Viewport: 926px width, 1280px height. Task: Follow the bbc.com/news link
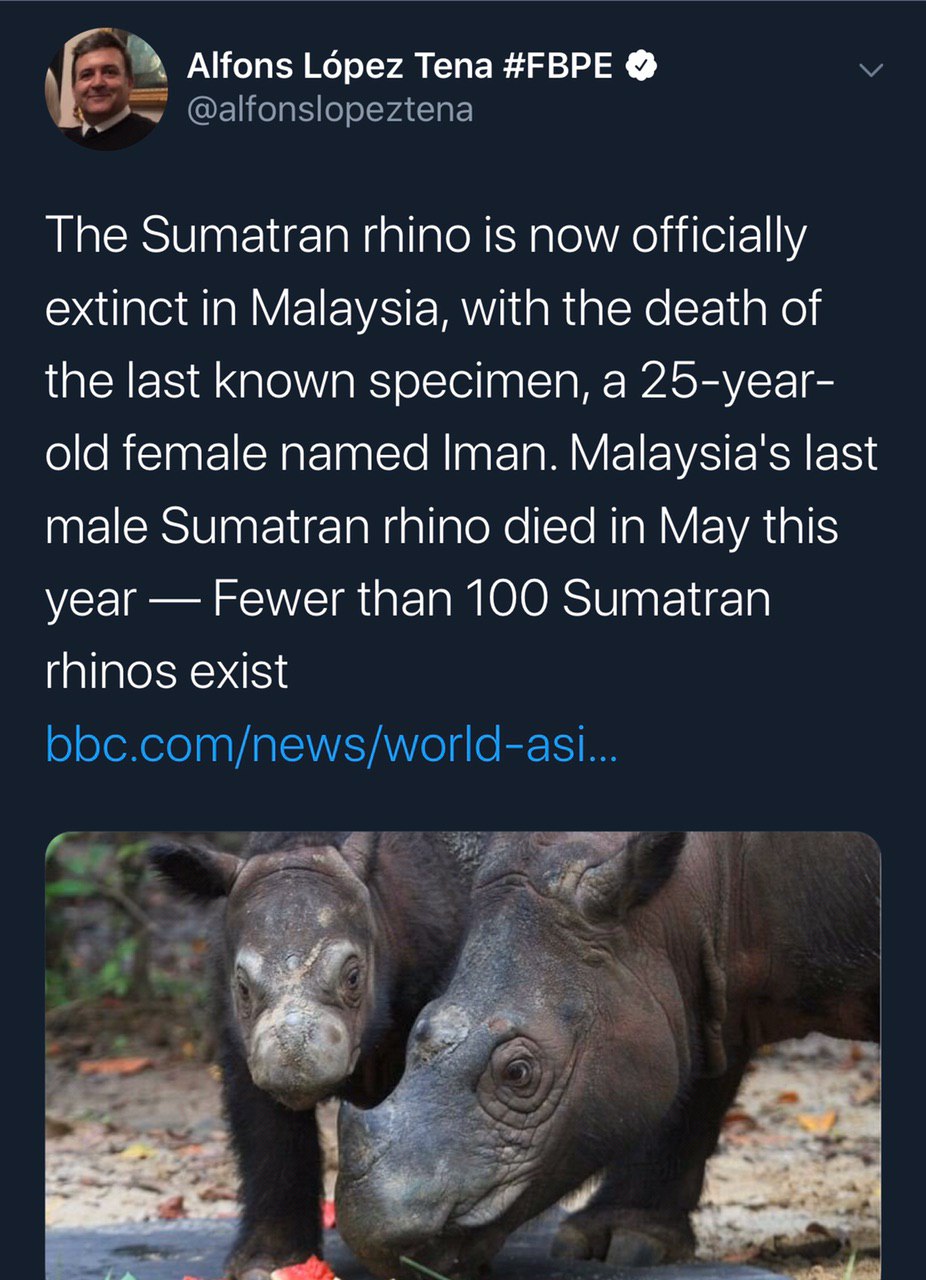(332, 744)
